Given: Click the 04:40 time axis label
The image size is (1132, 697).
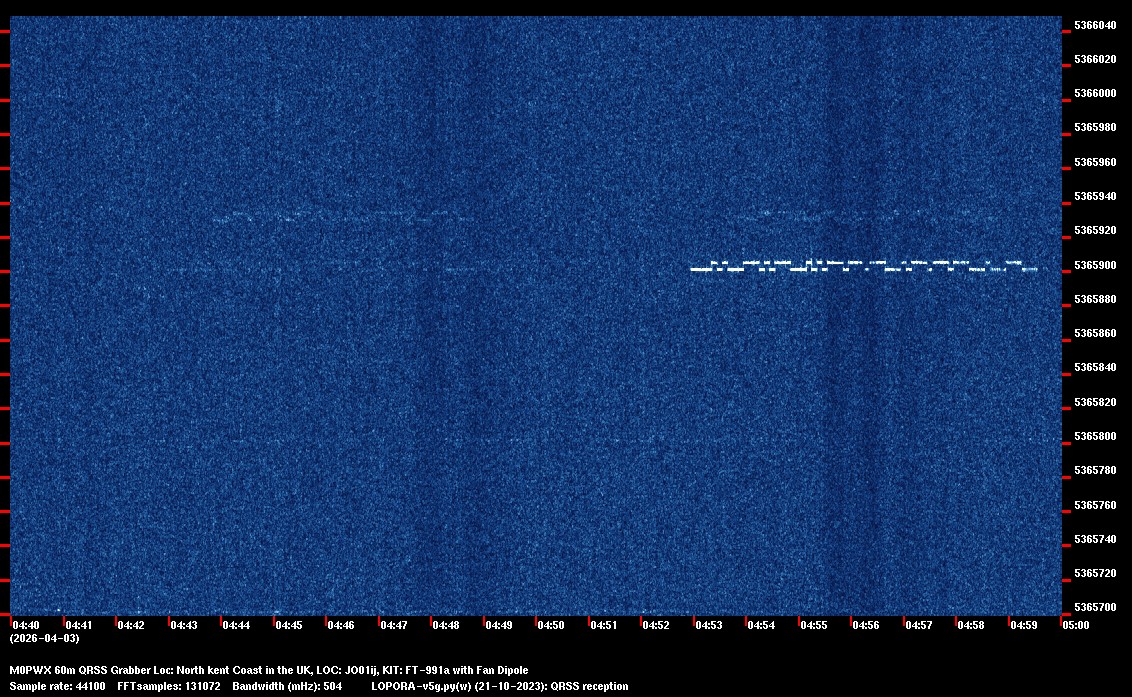Looking at the screenshot, I should [x=26, y=625].
